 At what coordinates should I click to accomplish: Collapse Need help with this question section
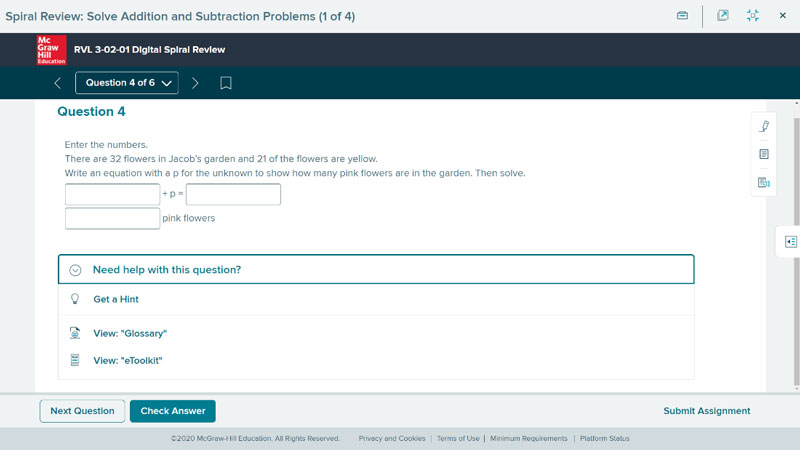pyautogui.click(x=376, y=269)
